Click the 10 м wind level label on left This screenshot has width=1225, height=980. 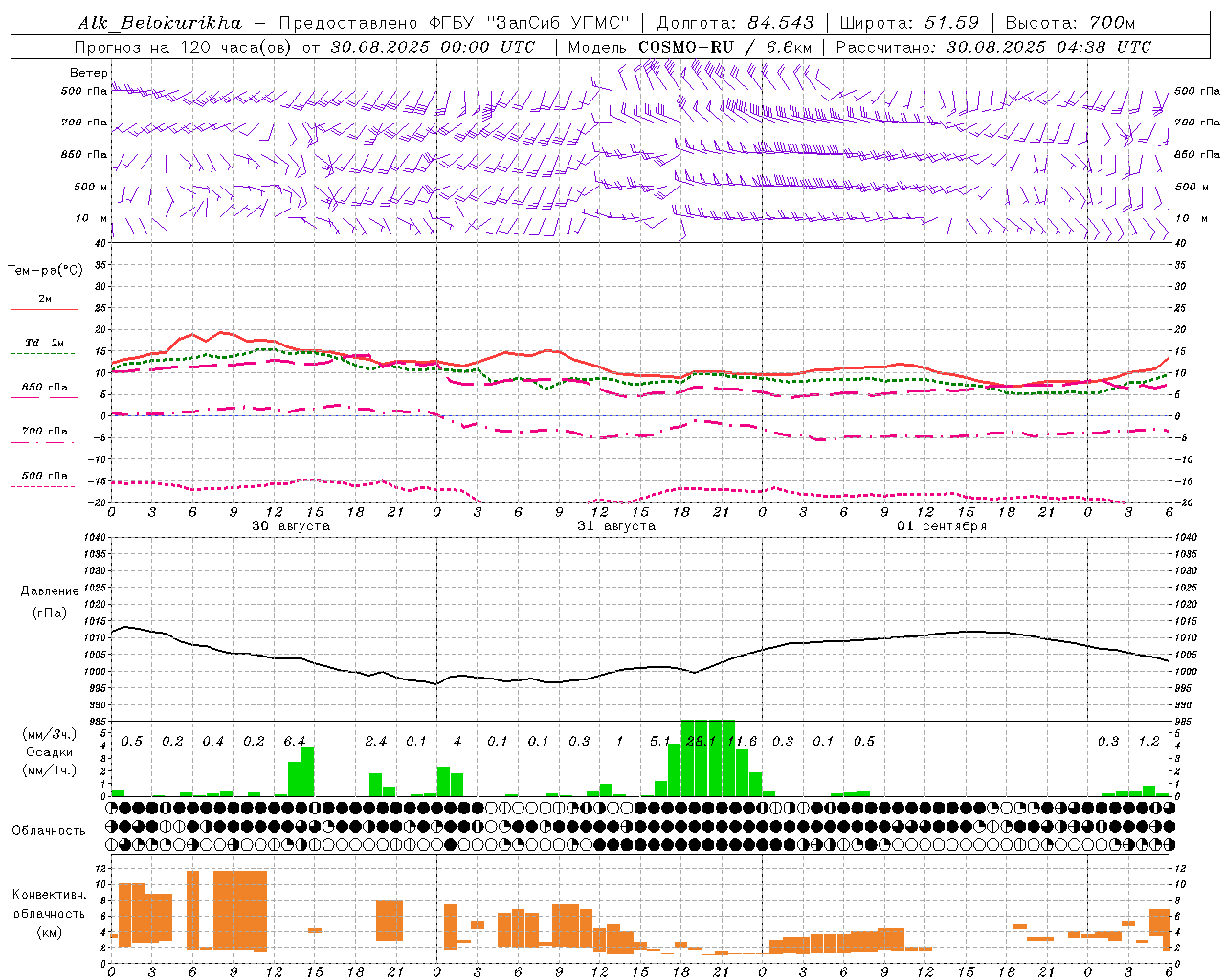pos(90,219)
